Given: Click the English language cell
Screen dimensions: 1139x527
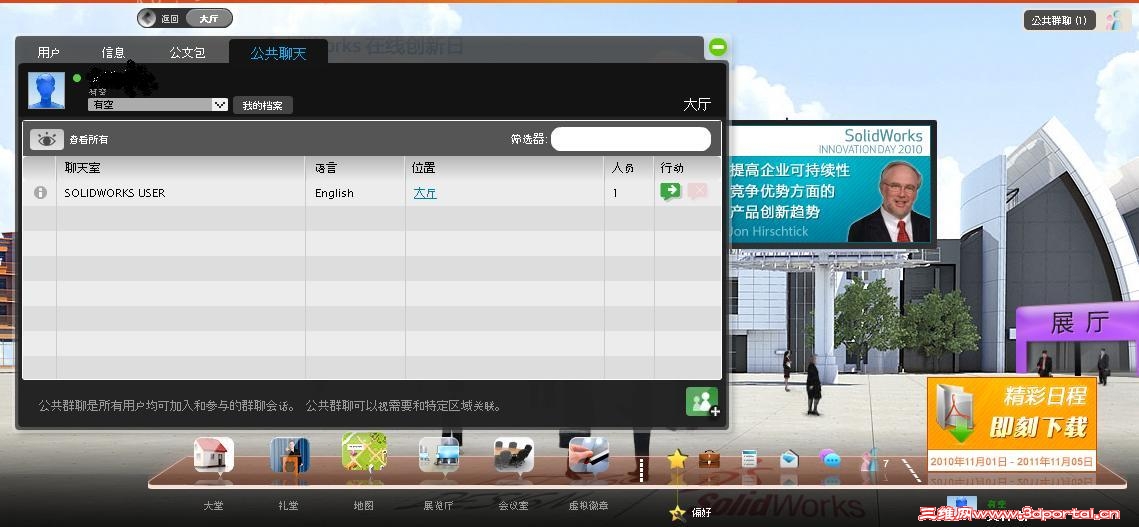Looking at the screenshot, I should pyautogui.click(x=334, y=193).
